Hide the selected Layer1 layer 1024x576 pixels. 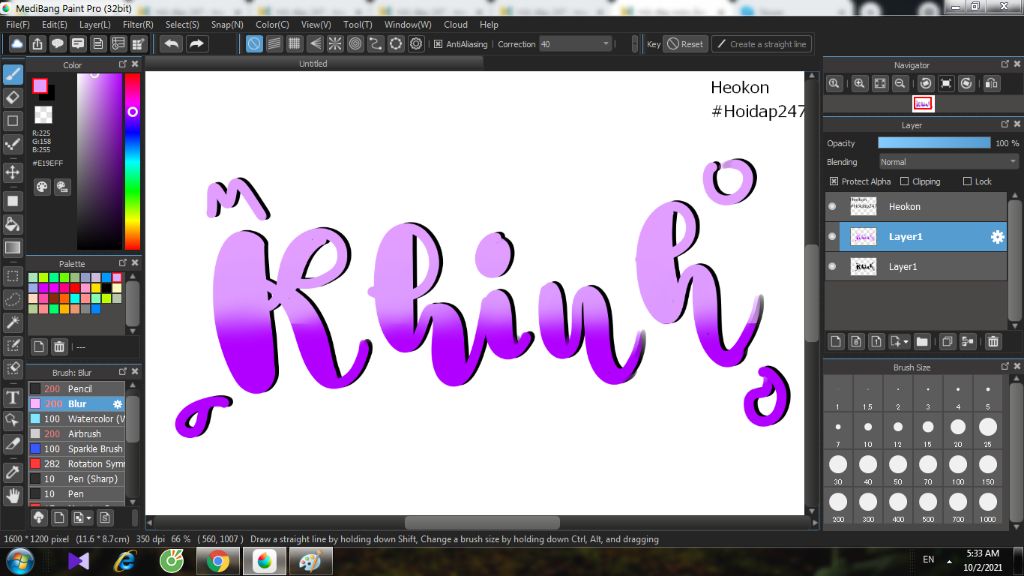point(832,236)
